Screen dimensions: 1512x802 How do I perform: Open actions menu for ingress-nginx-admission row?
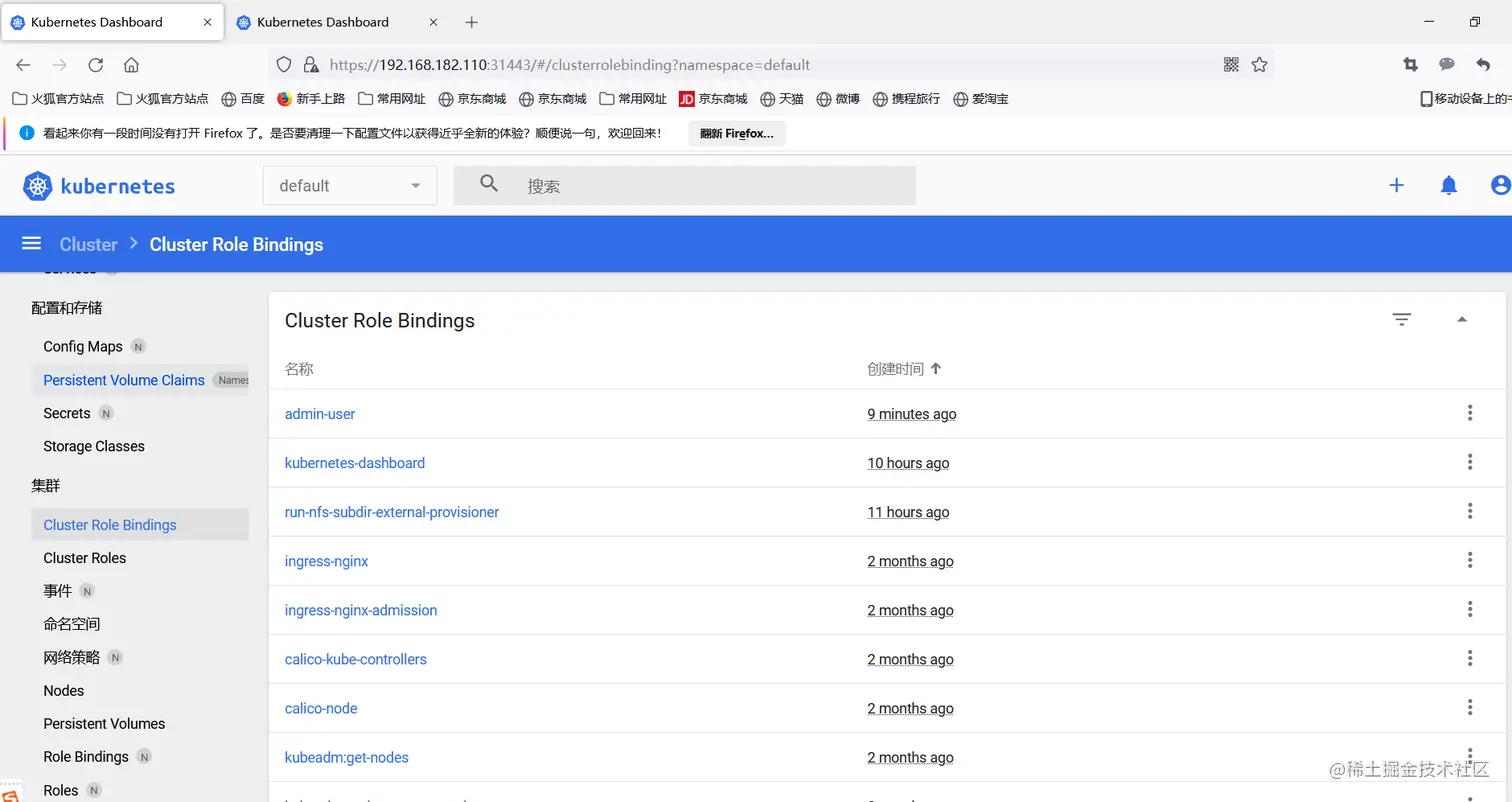(x=1470, y=609)
